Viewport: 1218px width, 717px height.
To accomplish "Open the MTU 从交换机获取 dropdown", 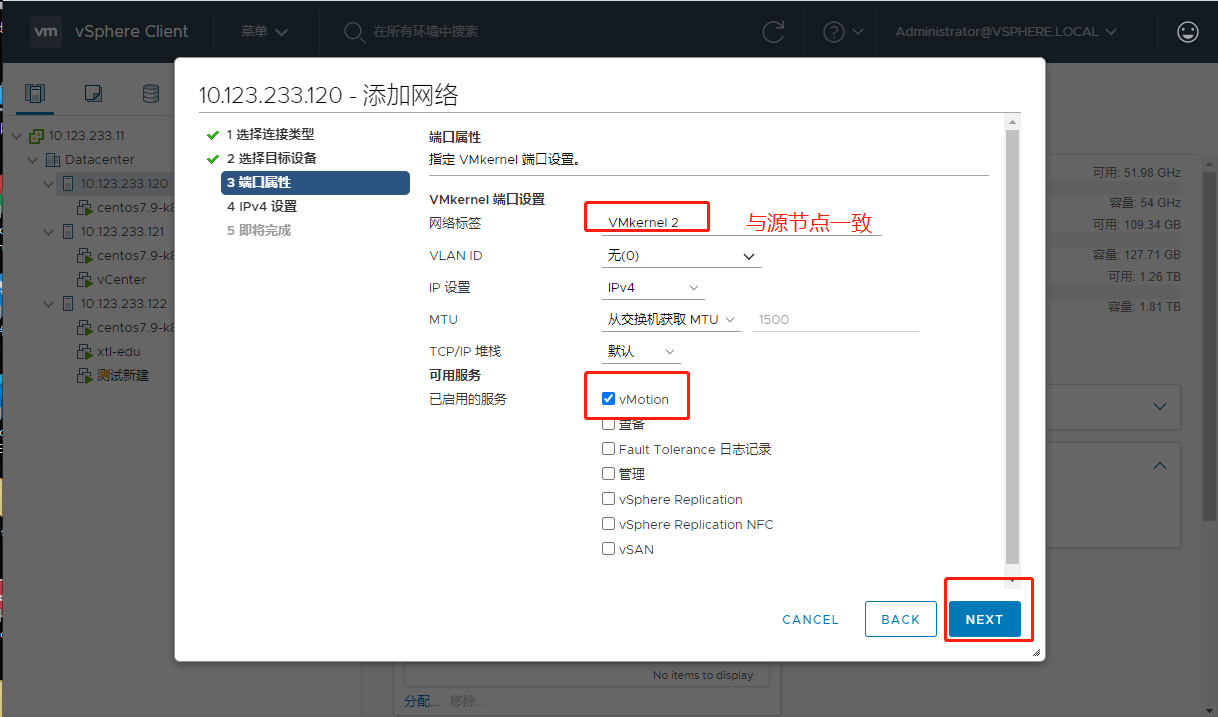I will pyautogui.click(x=670, y=320).
